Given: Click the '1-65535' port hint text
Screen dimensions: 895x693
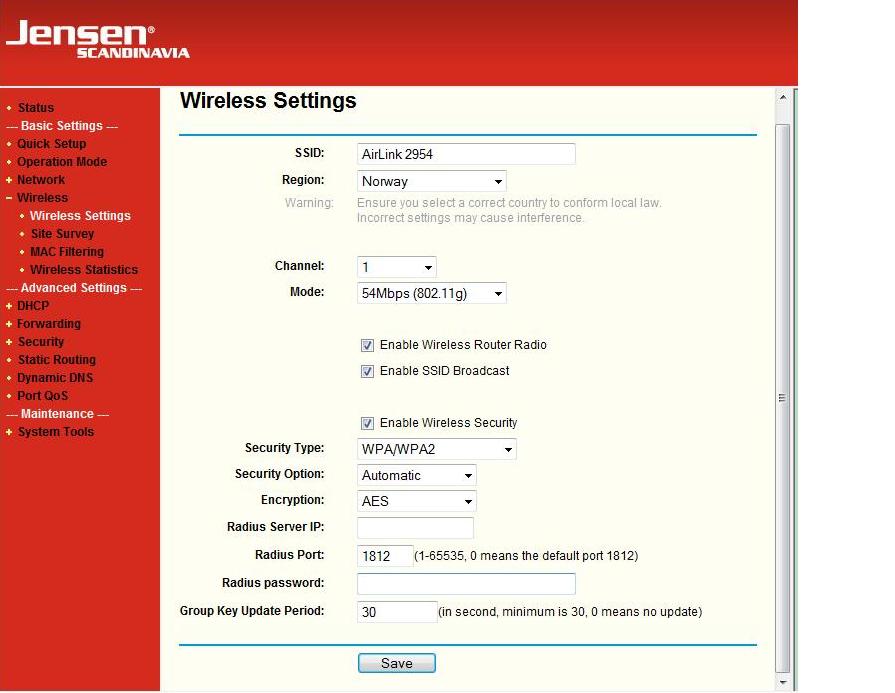Looking at the screenshot, I should pyautogui.click(x=526, y=555).
